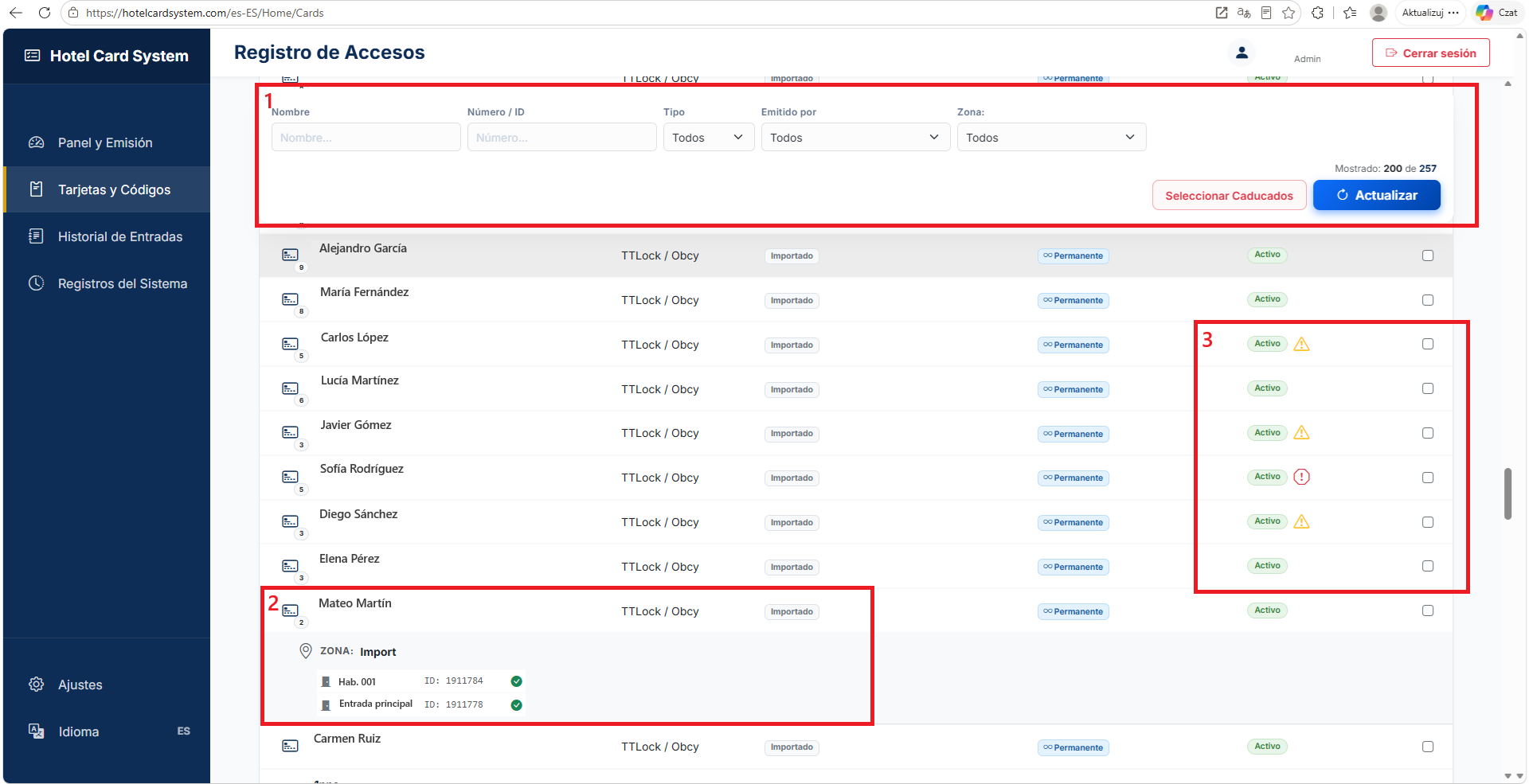The width and height of the screenshot is (1529, 784).
Task: Click card icon beside Mateo Martín
Action: coord(291,610)
